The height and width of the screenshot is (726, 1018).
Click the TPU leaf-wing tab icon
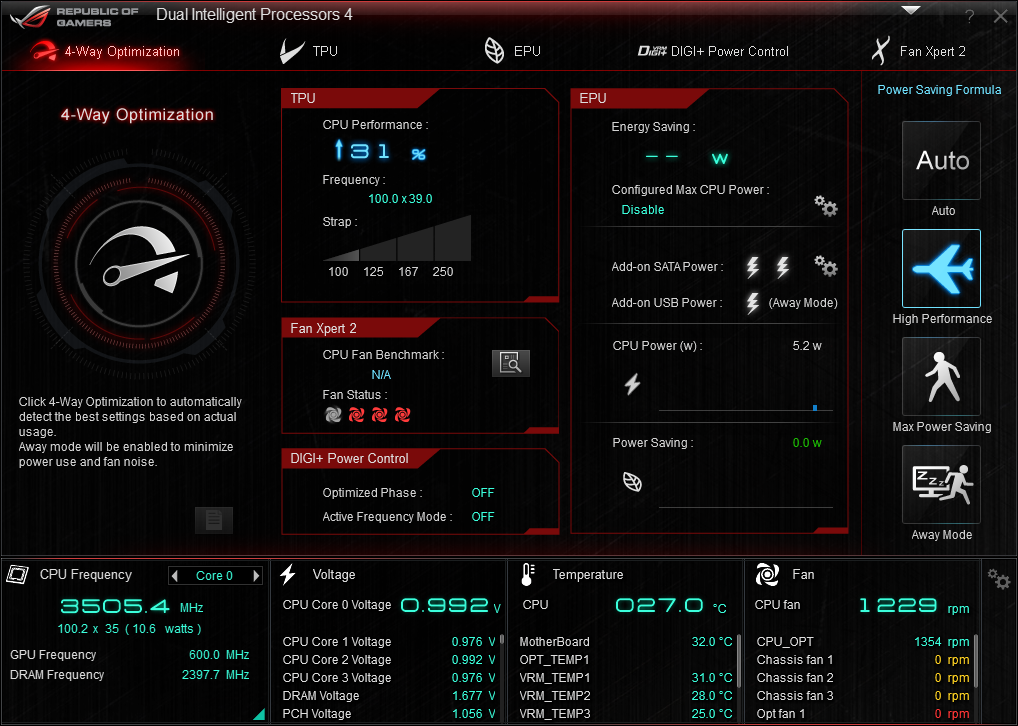(292, 51)
